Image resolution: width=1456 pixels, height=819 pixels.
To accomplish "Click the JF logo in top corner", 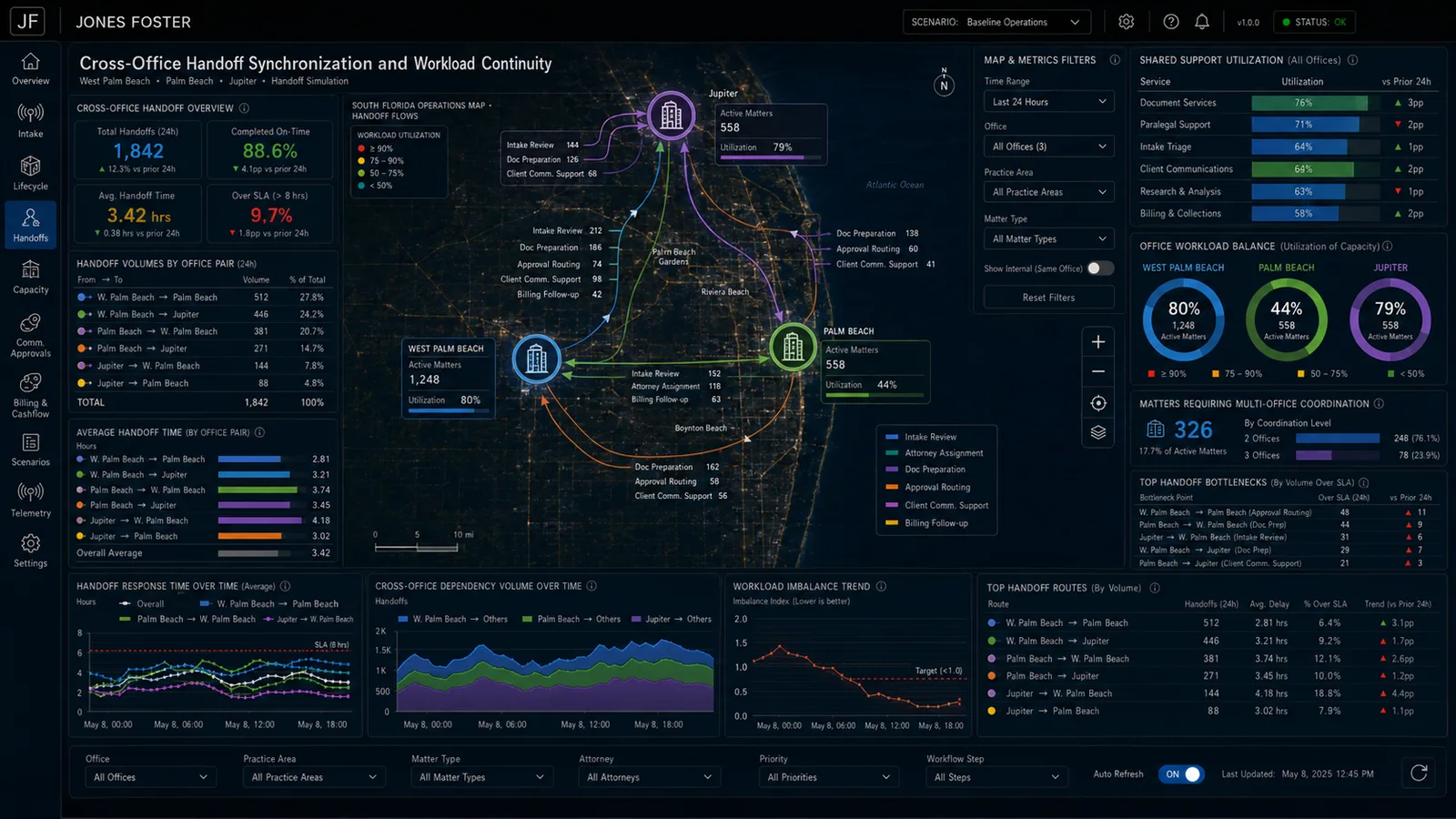I will click(28, 21).
